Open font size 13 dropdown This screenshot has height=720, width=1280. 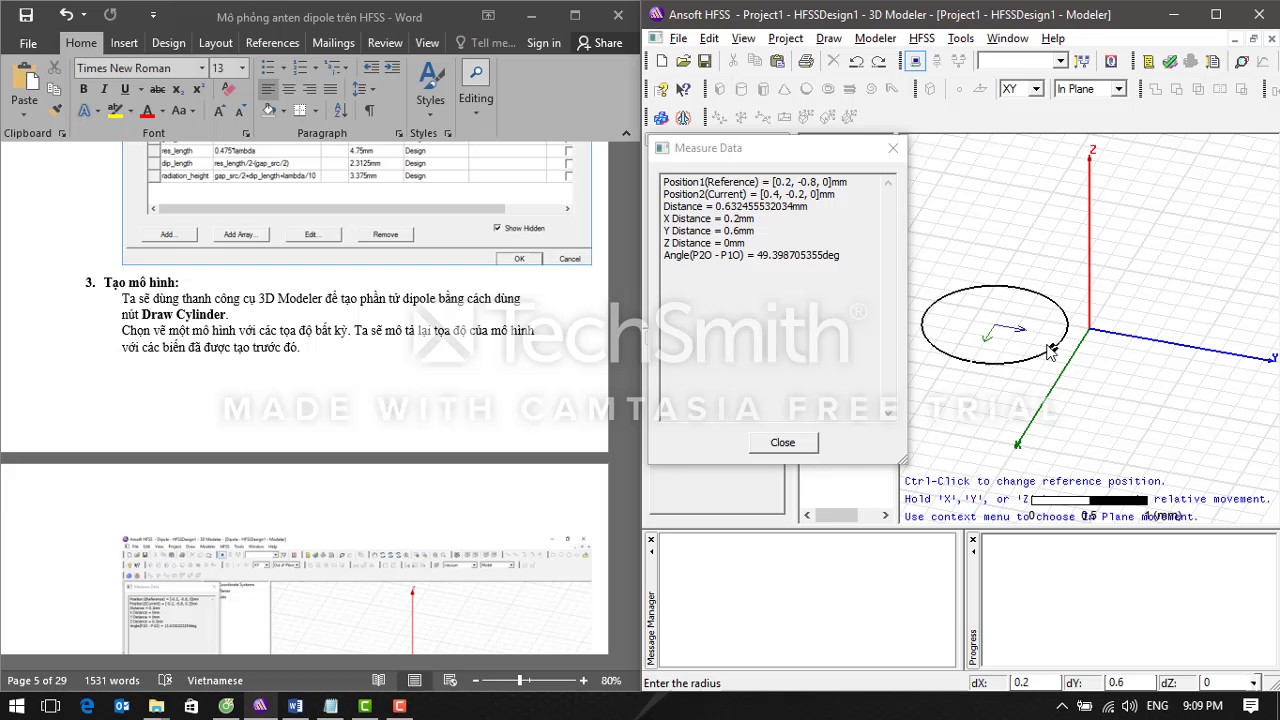pos(242,68)
